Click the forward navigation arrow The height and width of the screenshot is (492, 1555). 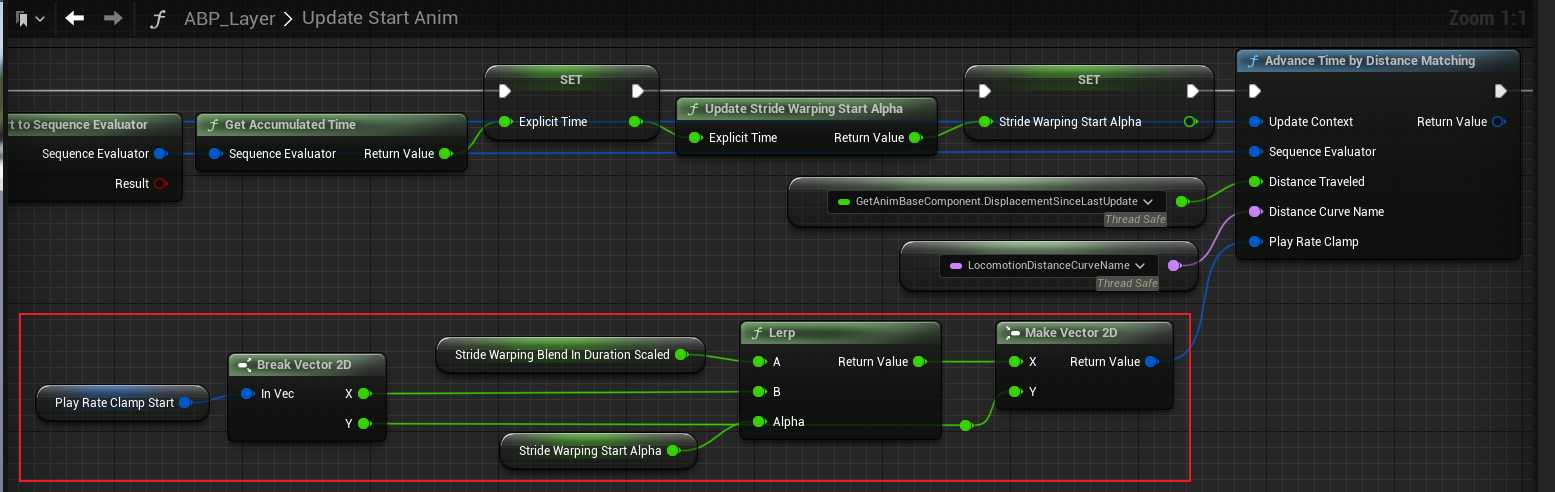[113, 18]
